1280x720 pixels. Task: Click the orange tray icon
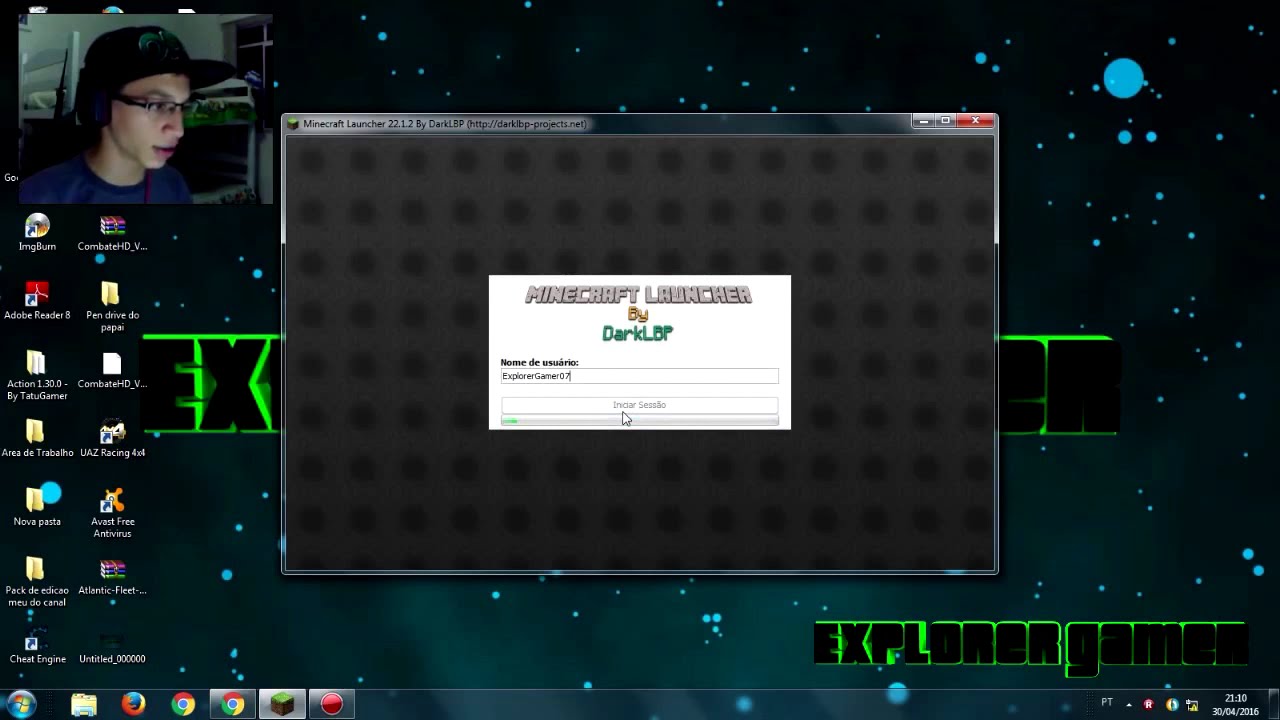(x=1171, y=704)
